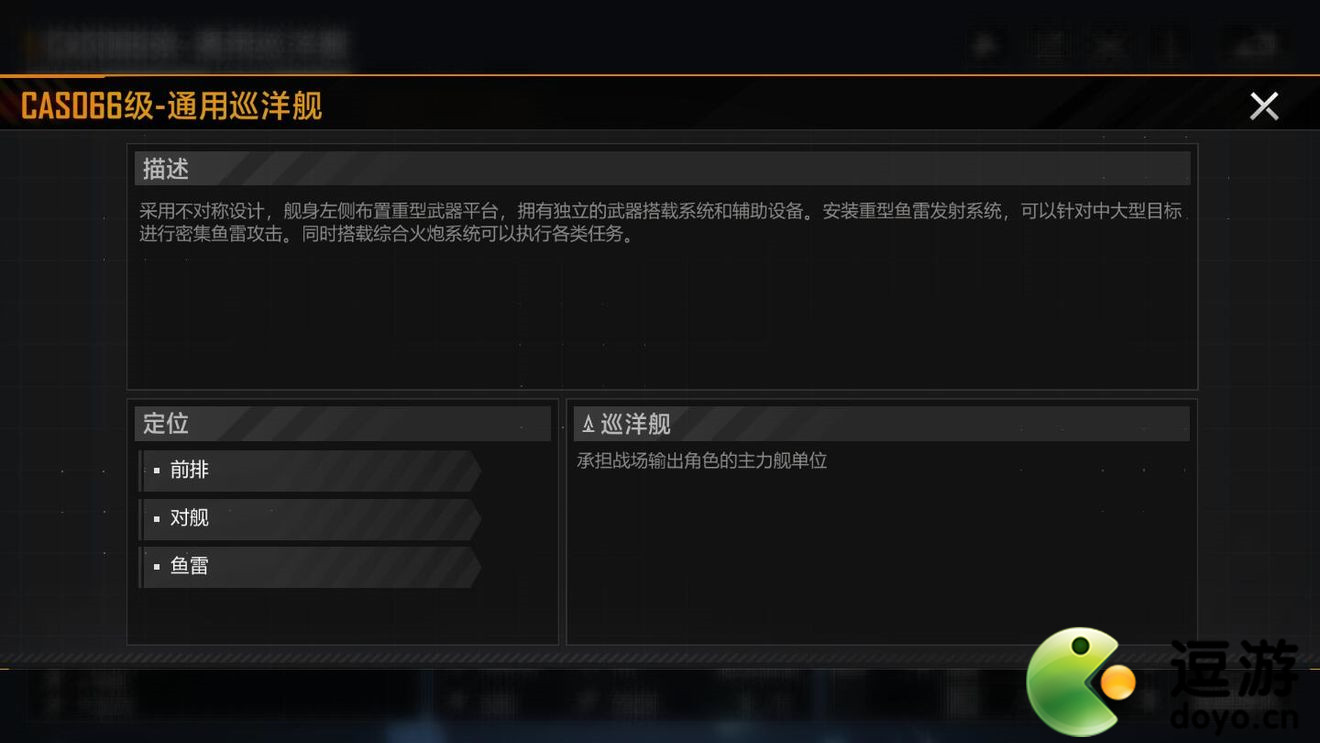
Task: Click the ship description paragraph text
Action: click(x=661, y=222)
